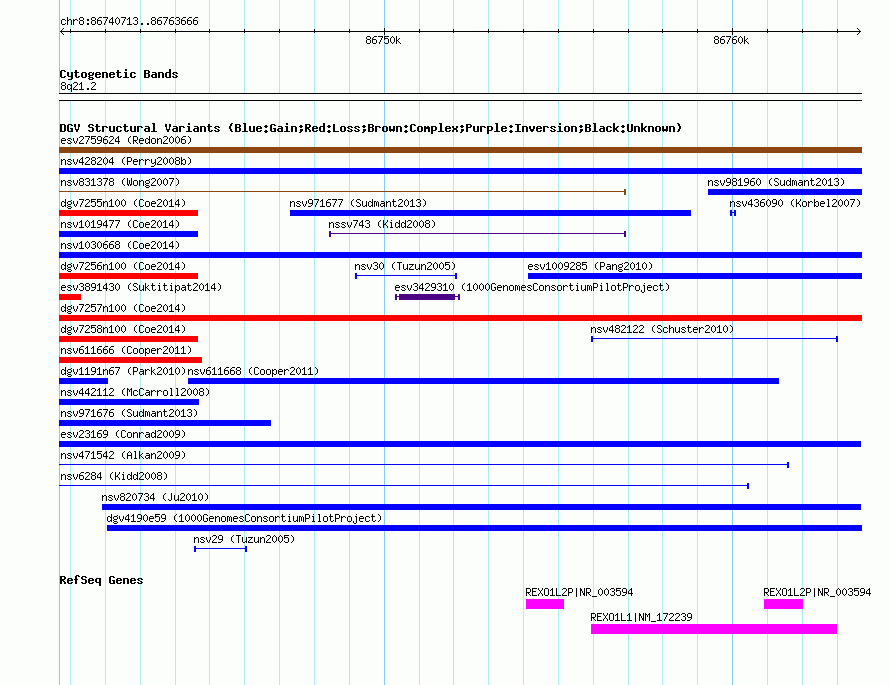Select the 8q21.2 band label
The height and width of the screenshot is (685, 890).
[x=78, y=86]
